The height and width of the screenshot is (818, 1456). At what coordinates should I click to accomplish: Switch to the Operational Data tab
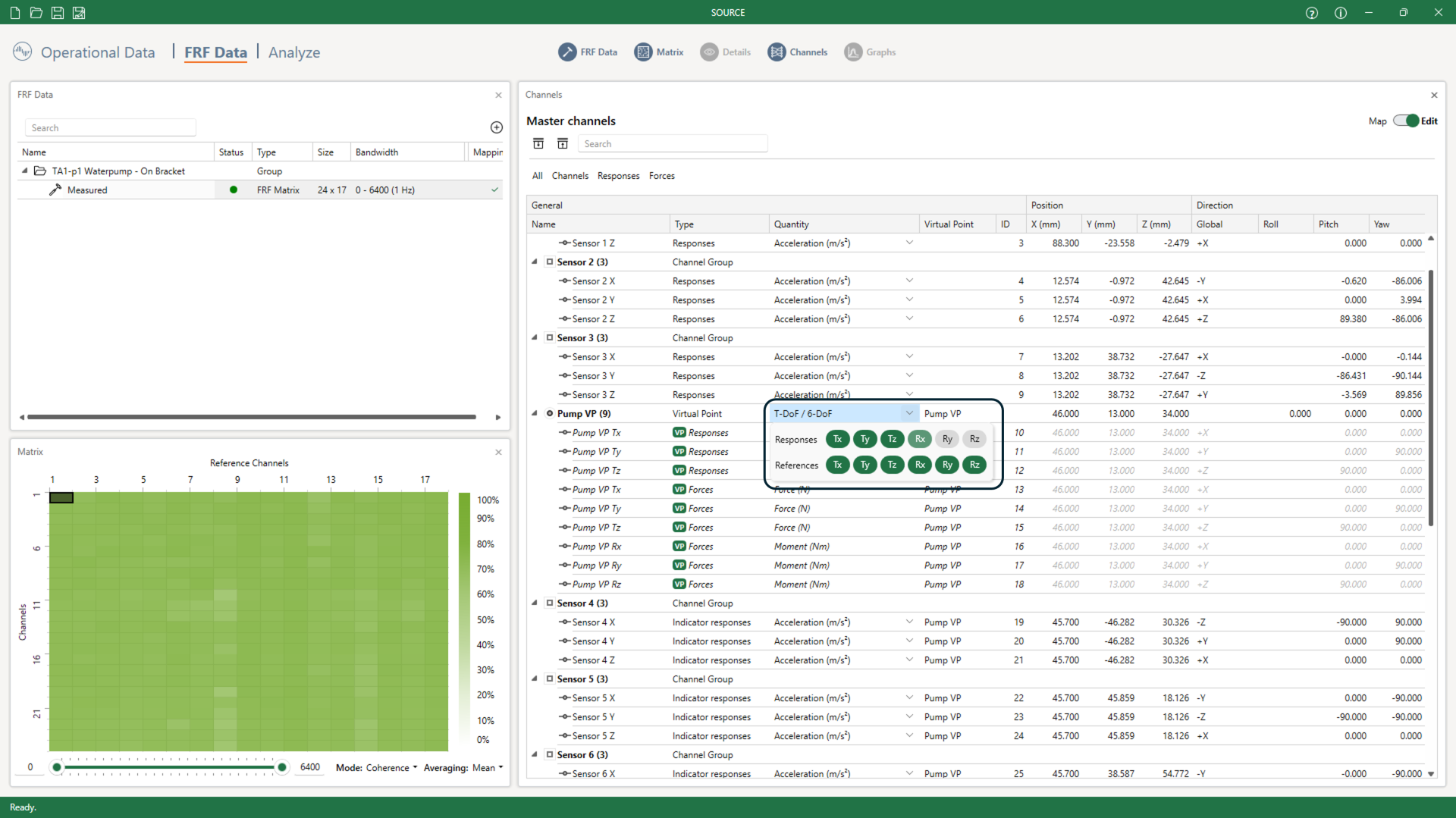[98, 52]
